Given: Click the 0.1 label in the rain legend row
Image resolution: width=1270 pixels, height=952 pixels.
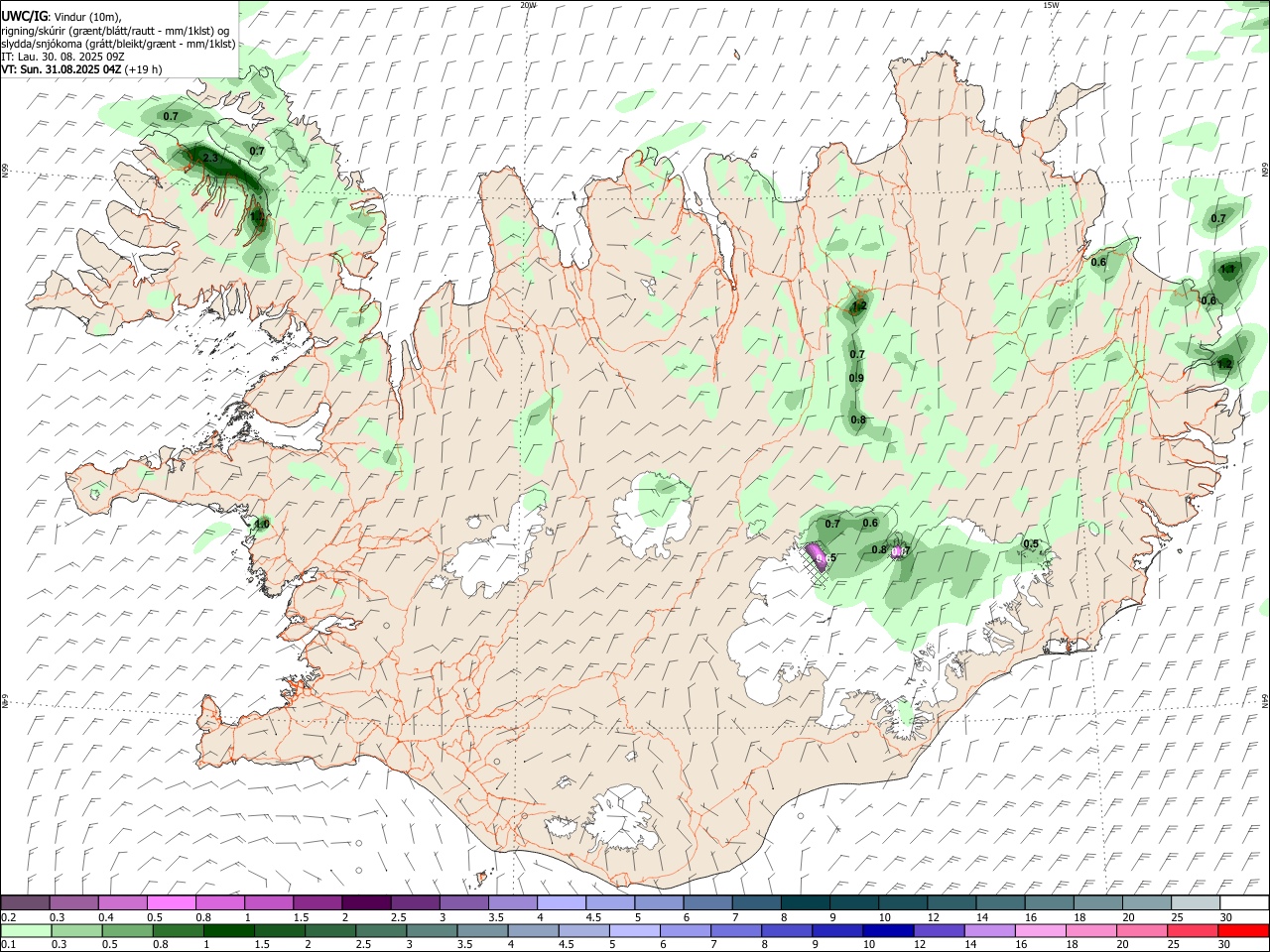Looking at the screenshot, I should [x=8, y=945].
